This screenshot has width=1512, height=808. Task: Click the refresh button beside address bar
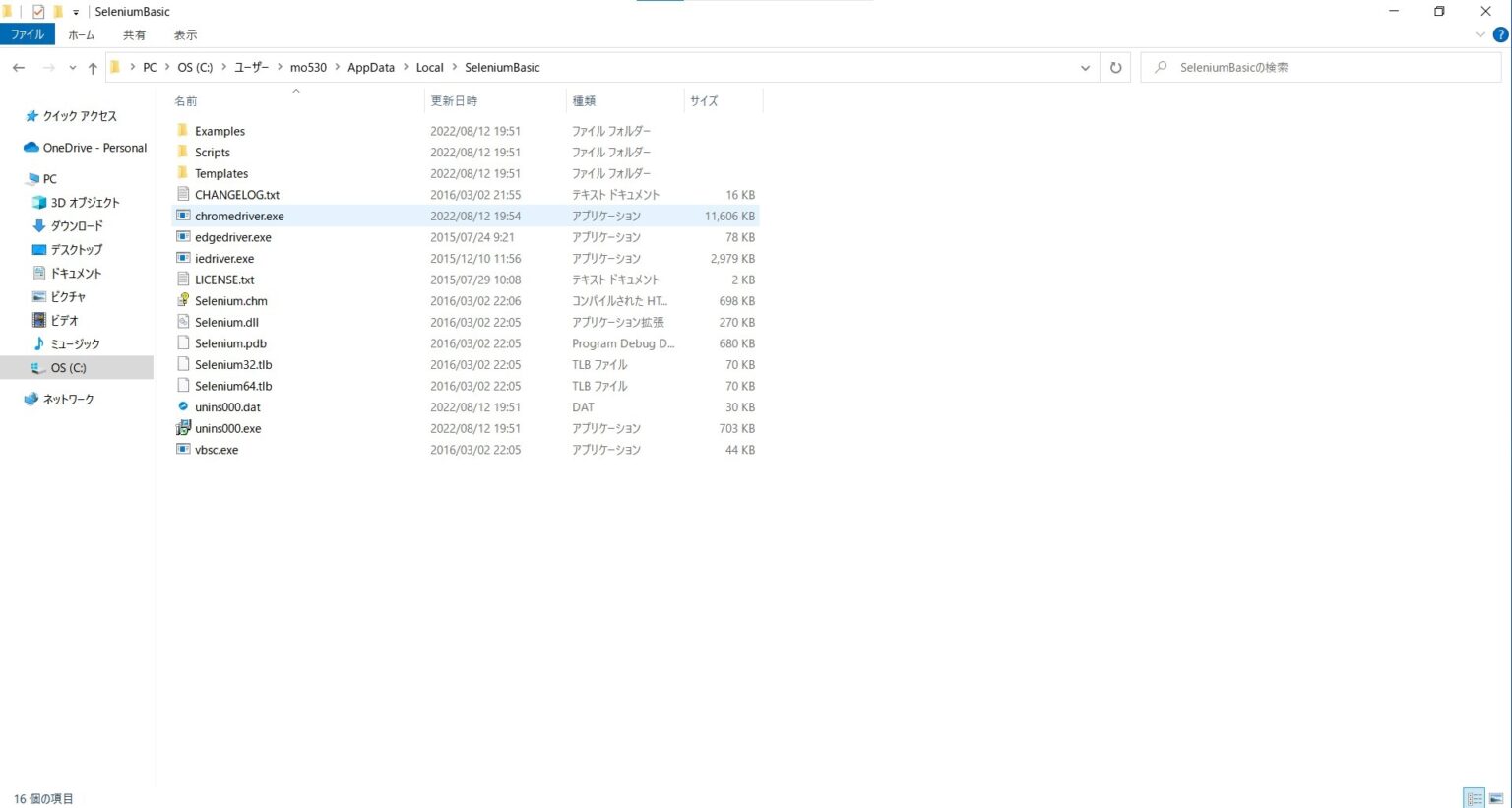click(x=1115, y=68)
